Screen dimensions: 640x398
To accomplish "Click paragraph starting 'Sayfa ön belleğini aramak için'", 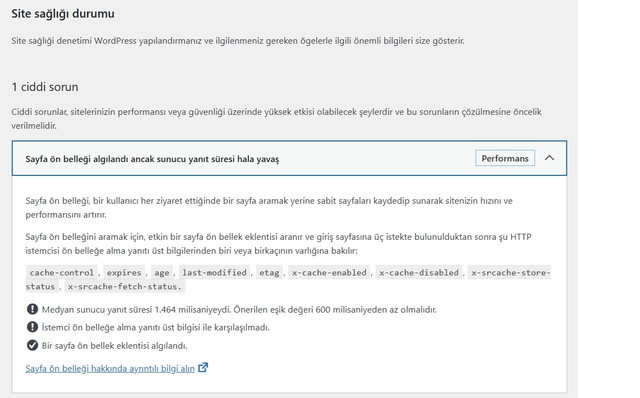I will point(278,244).
